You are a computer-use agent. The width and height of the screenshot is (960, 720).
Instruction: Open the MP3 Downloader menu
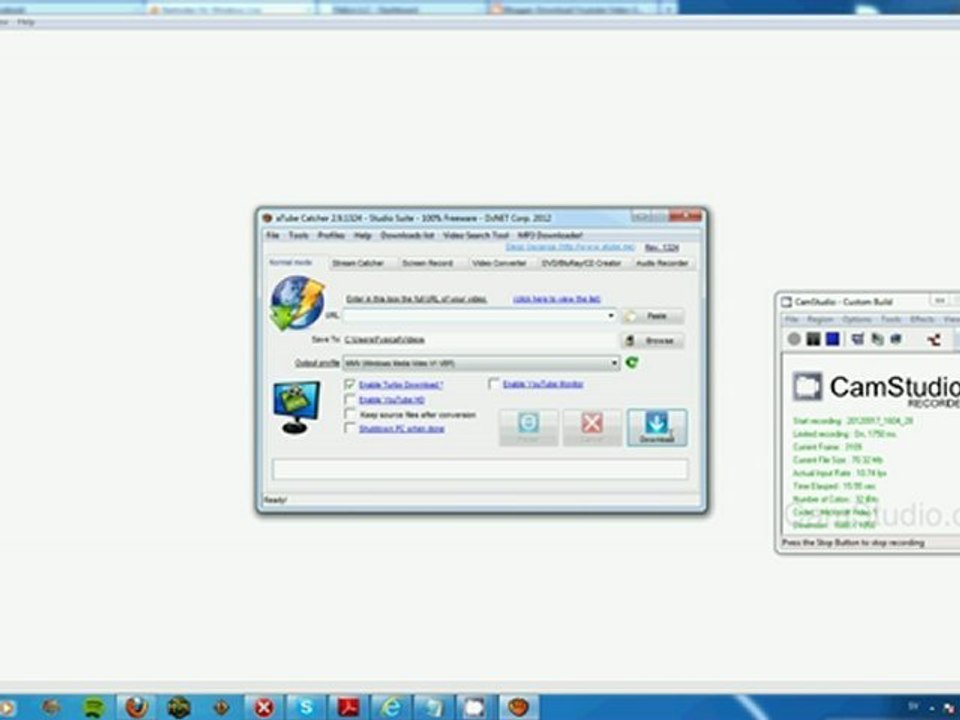[x=550, y=235]
